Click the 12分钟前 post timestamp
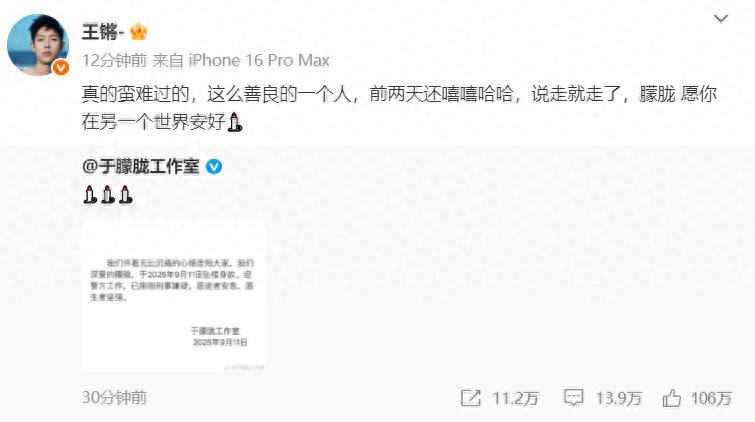The height and width of the screenshot is (422, 755). point(114,60)
